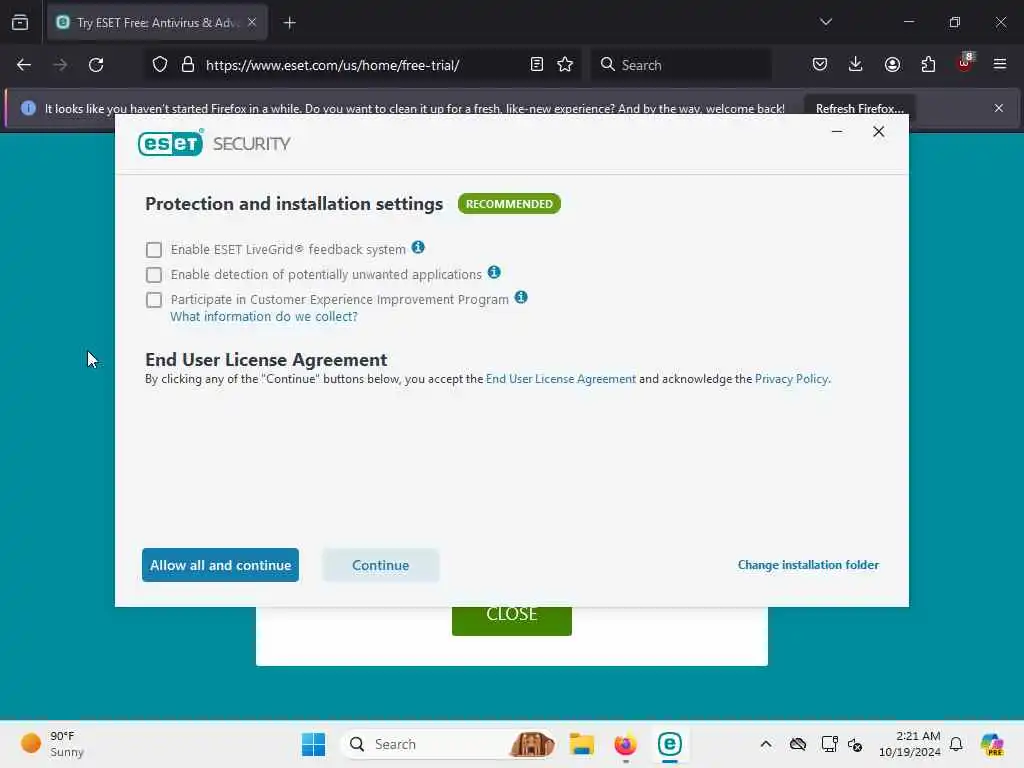Viewport: 1024px width, 768px height.
Task: Open Firefox View icon at tab bar left
Action: pyautogui.click(x=20, y=23)
